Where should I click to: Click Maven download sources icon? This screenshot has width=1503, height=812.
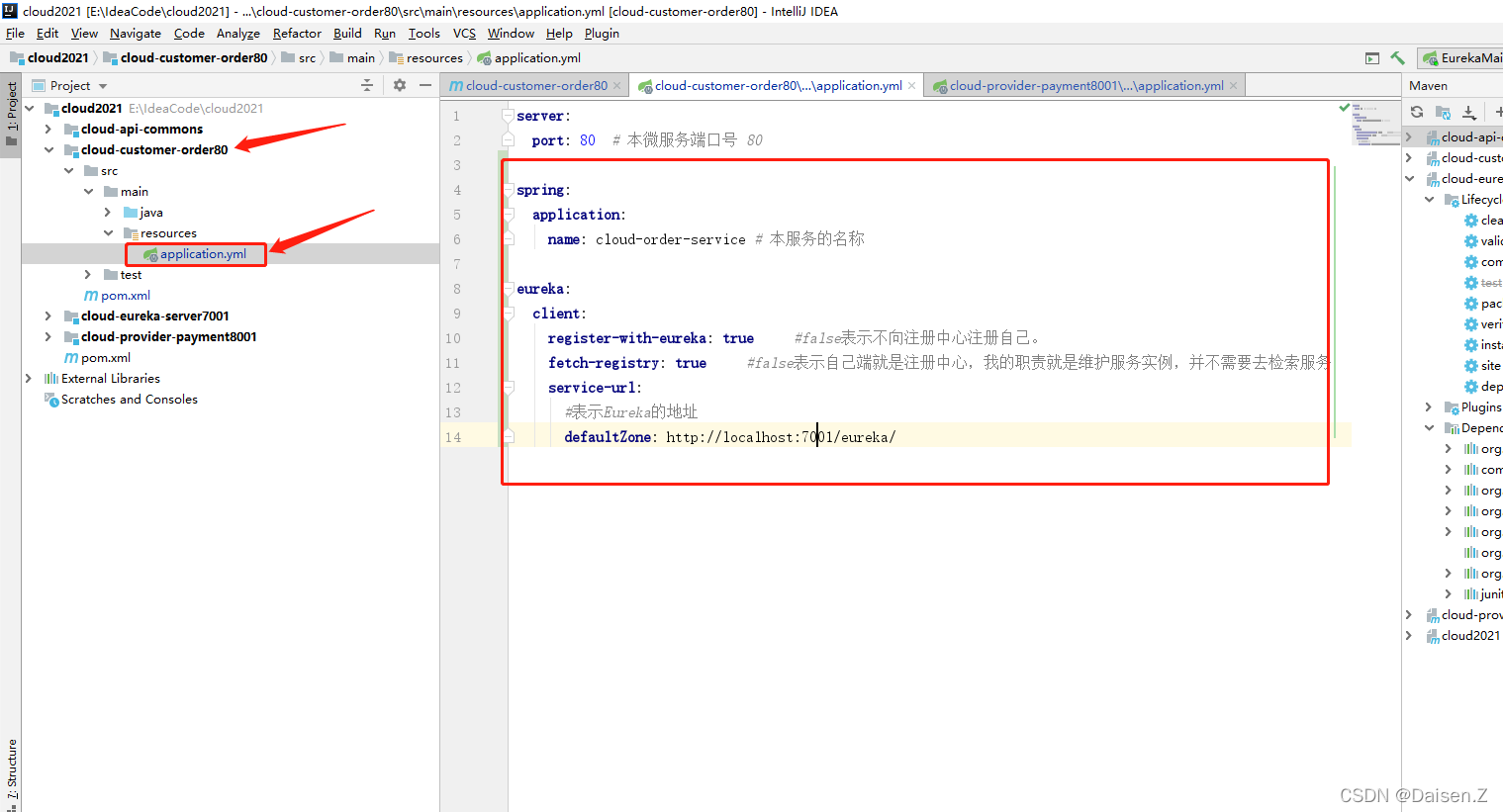(x=1469, y=112)
